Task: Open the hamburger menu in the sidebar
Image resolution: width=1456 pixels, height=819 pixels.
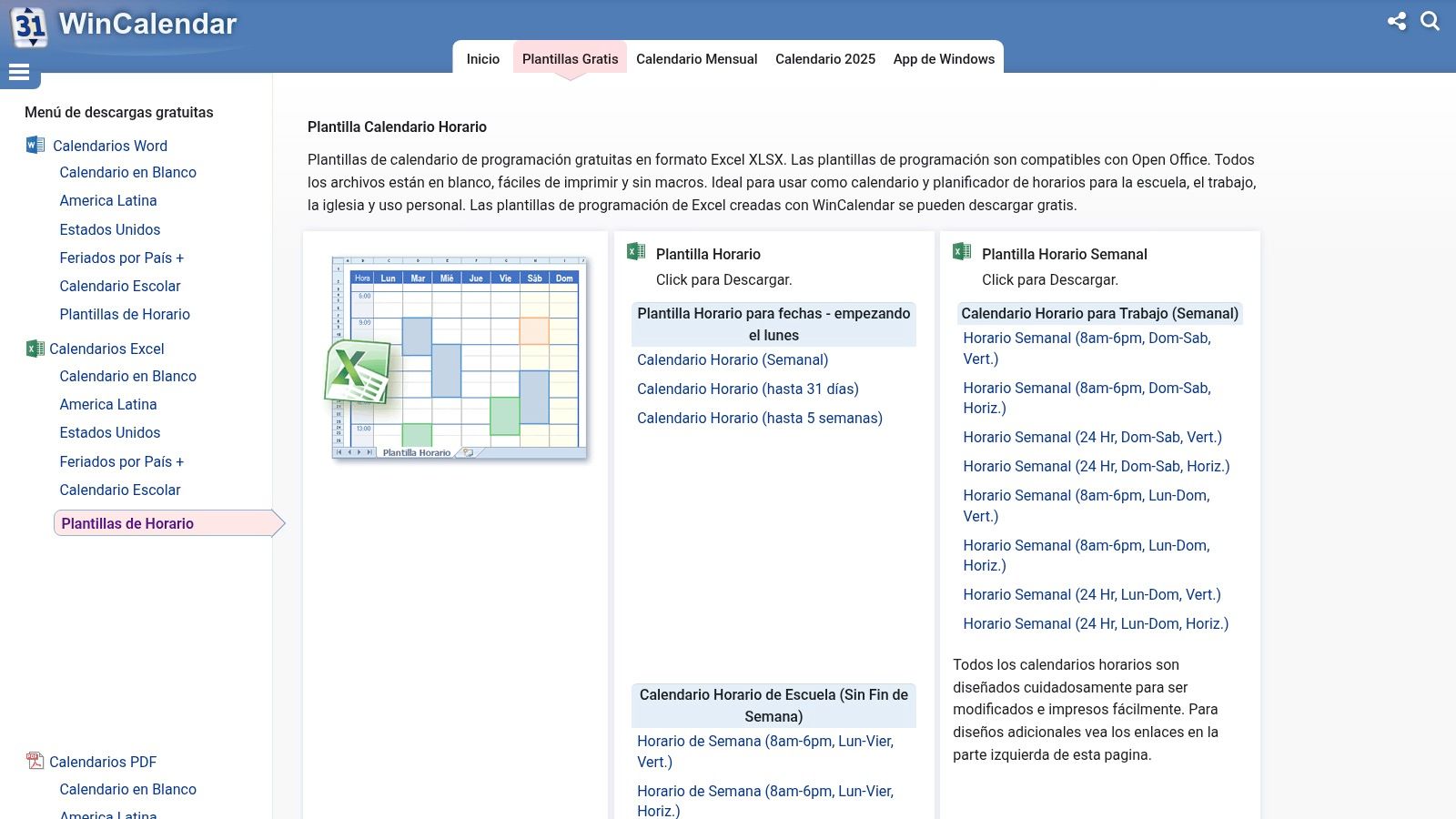Action: tap(19, 72)
